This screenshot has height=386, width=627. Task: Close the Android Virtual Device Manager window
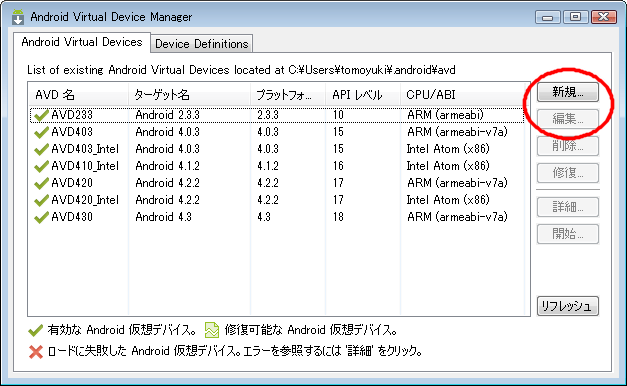tap(604, 17)
